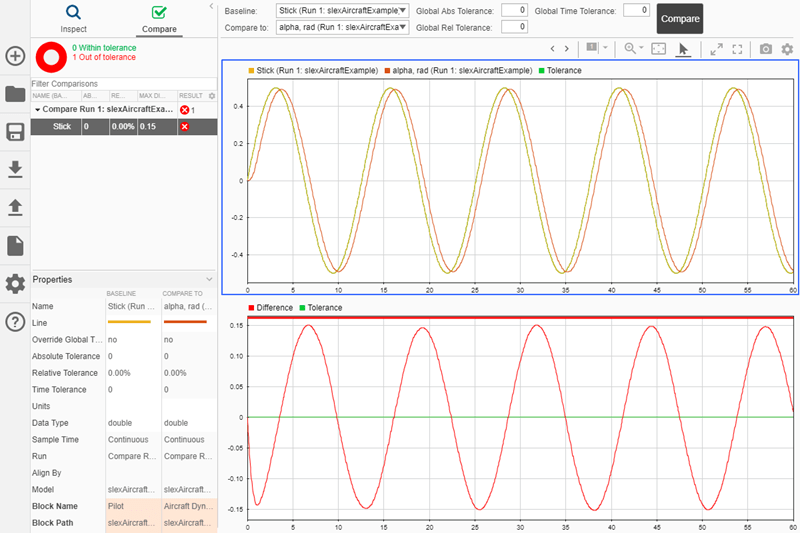This screenshot has height=533, width=800.
Task: Collapse the Compare Run 1 tree row
Action: click(x=37, y=109)
